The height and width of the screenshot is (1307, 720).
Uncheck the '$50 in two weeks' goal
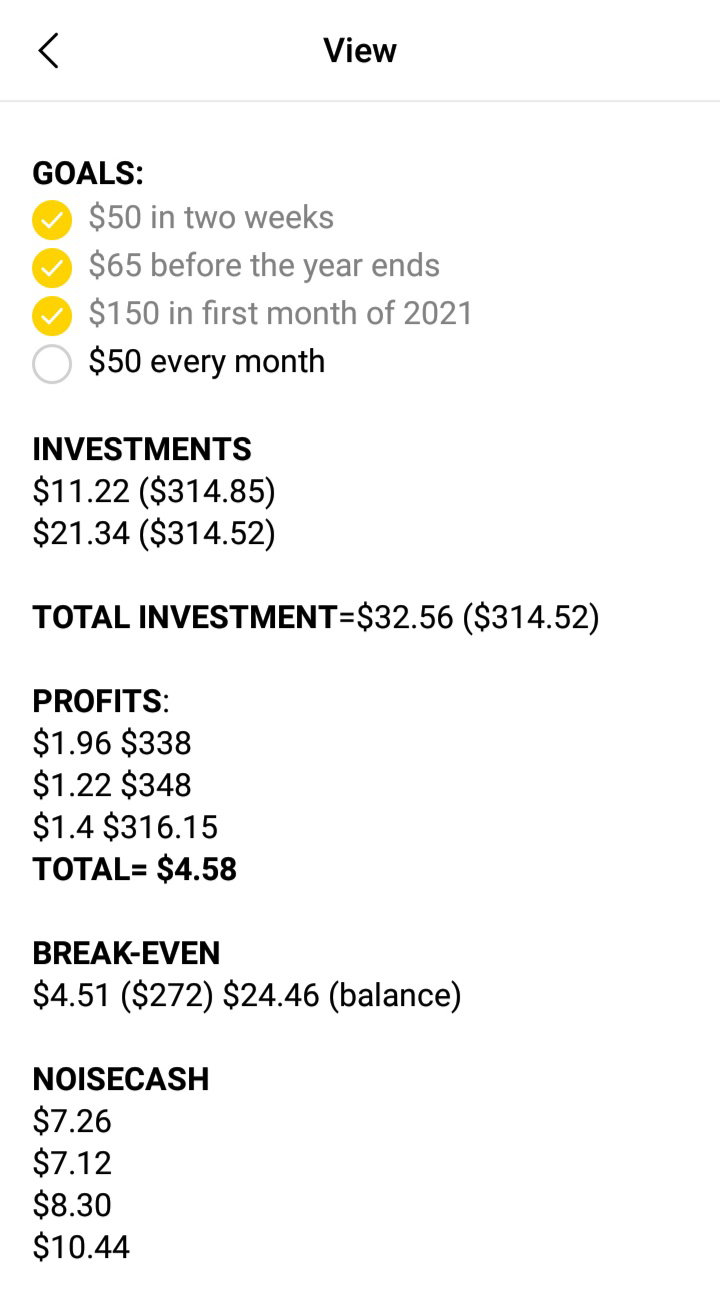point(52,219)
